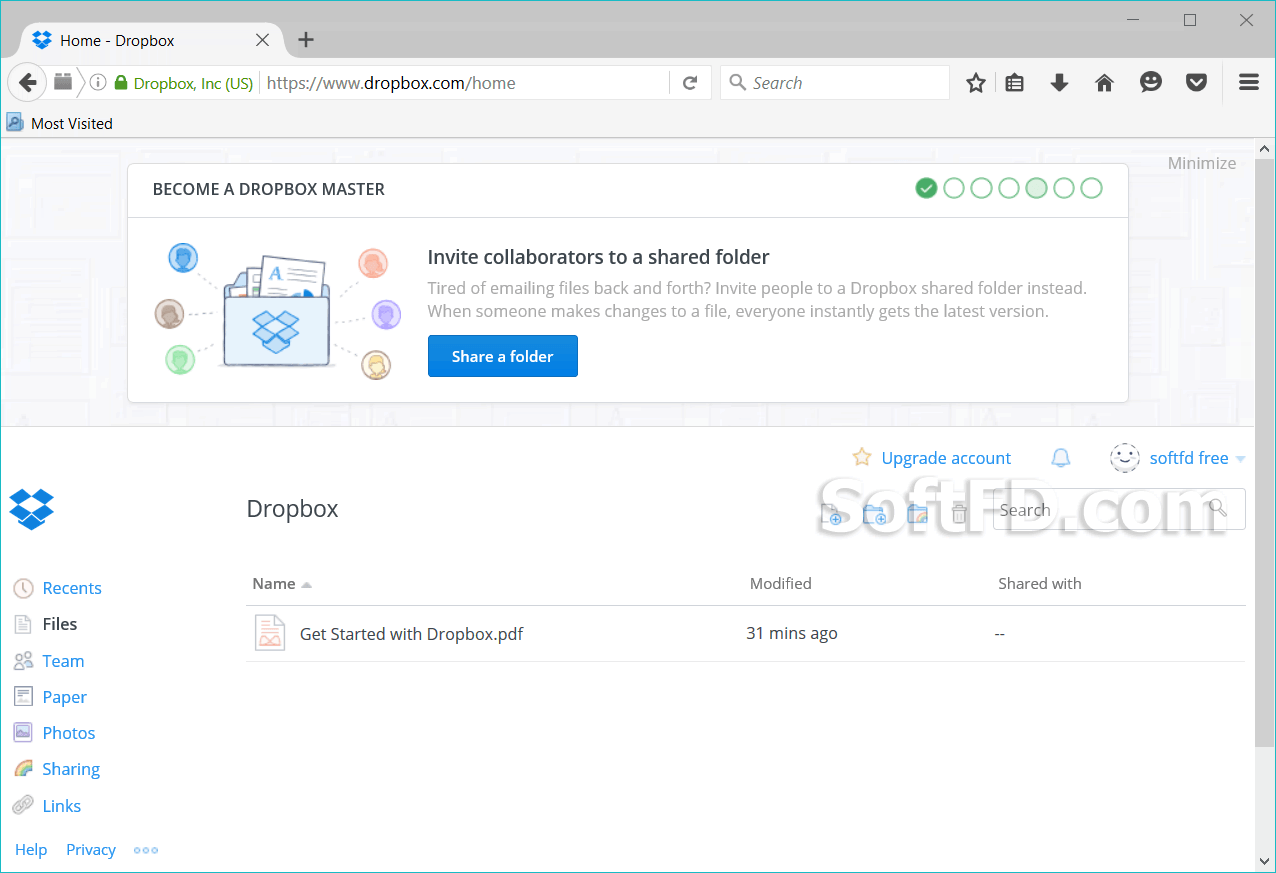Image resolution: width=1276 pixels, height=873 pixels.
Task: Select the second progress step circle
Action: (x=954, y=188)
